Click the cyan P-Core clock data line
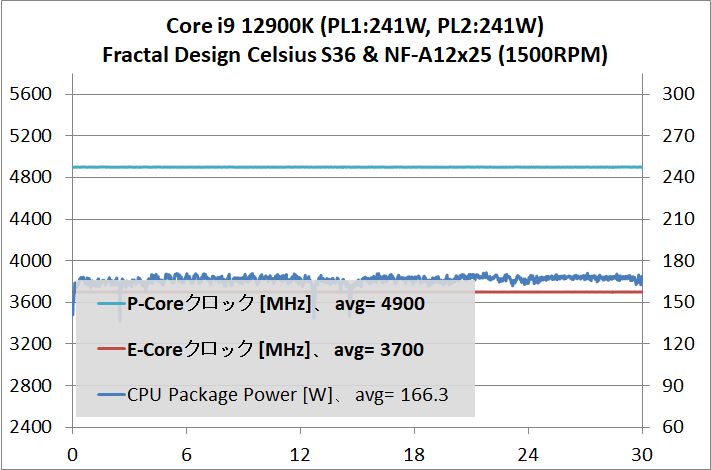This screenshot has height=470, width=711. pyautogui.click(x=357, y=167)
